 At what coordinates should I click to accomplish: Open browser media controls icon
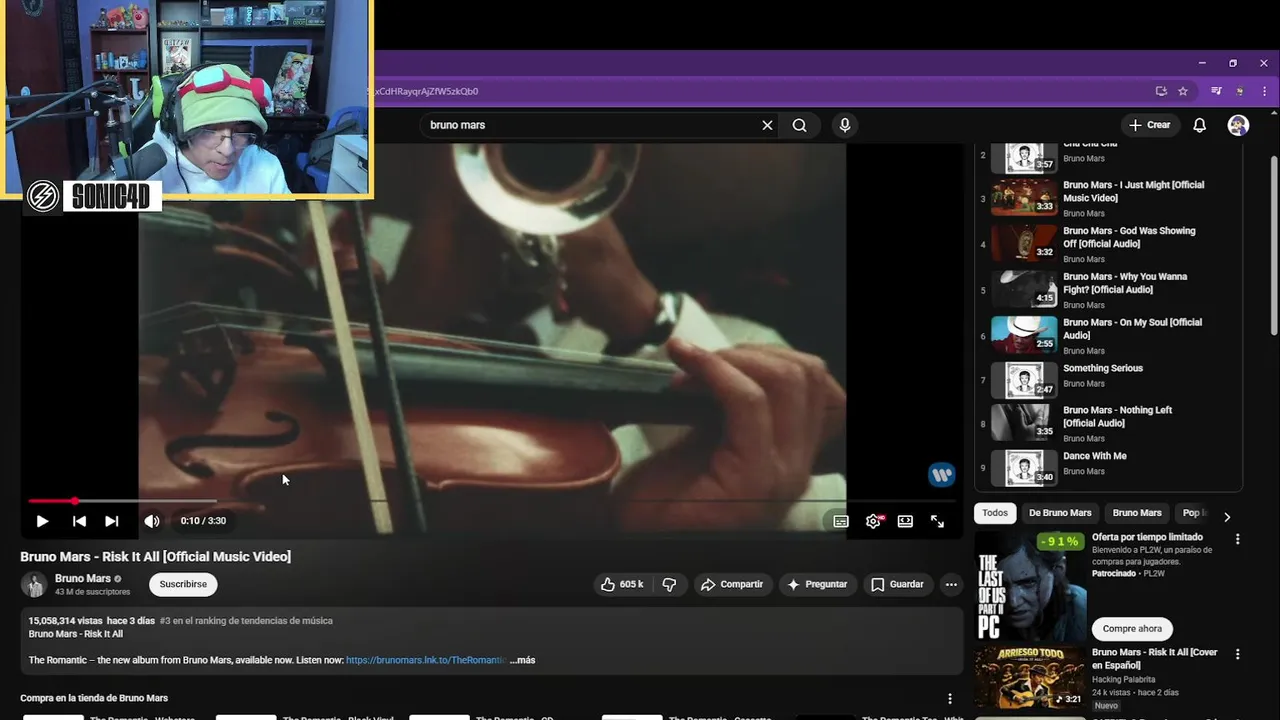click(1216, 91)
